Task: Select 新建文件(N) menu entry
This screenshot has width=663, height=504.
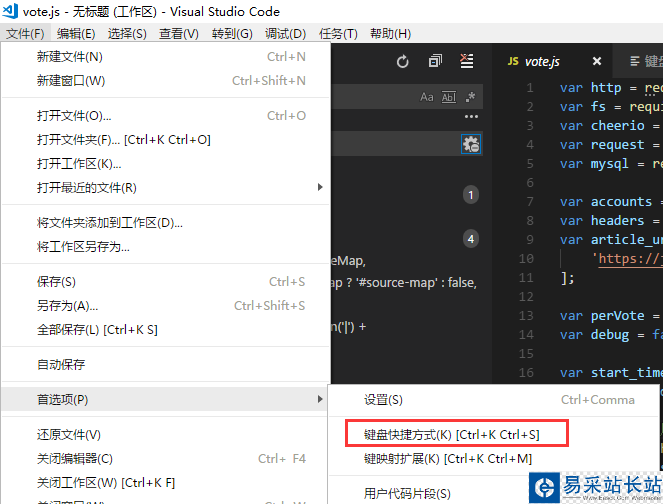Action: point(165,57)
